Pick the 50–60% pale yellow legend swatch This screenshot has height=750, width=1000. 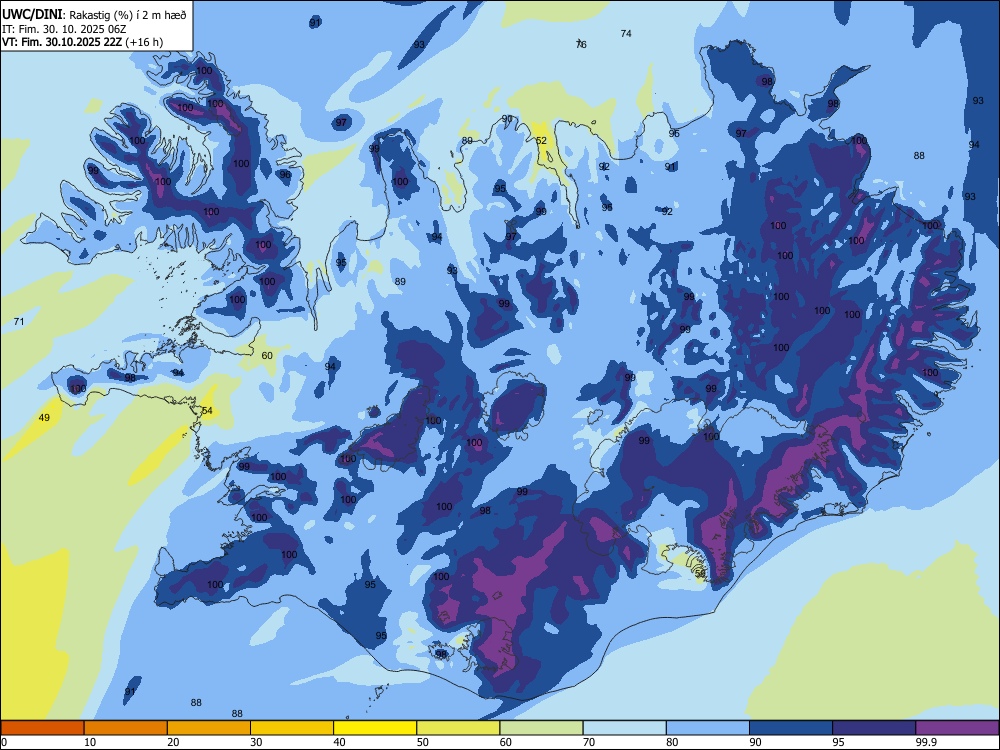(458, 728)
